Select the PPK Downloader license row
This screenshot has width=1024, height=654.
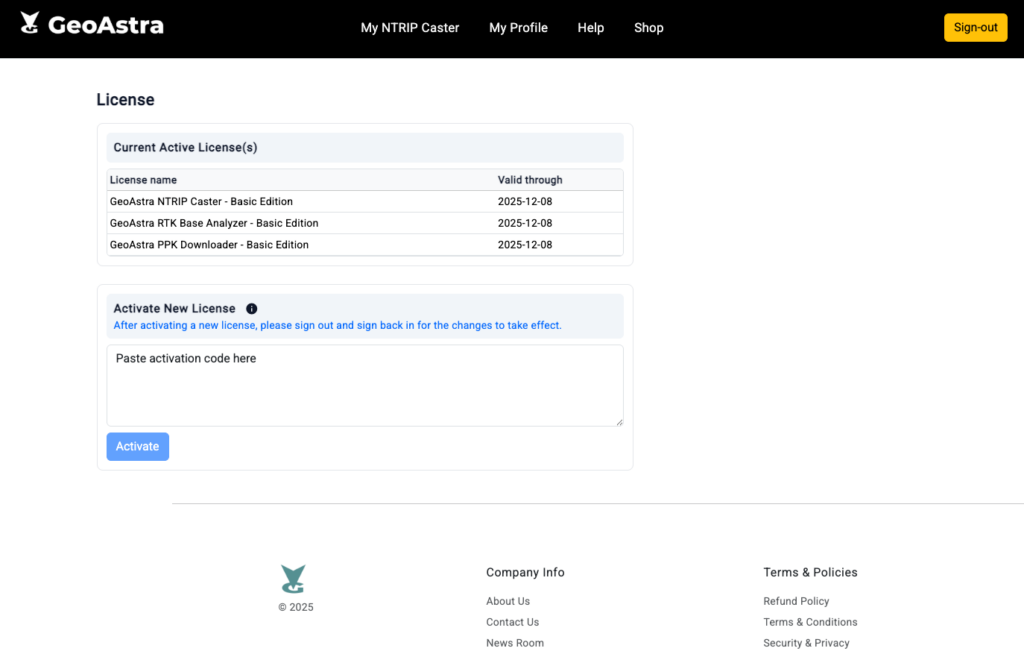pyautogui.click(x=364, y=245)
